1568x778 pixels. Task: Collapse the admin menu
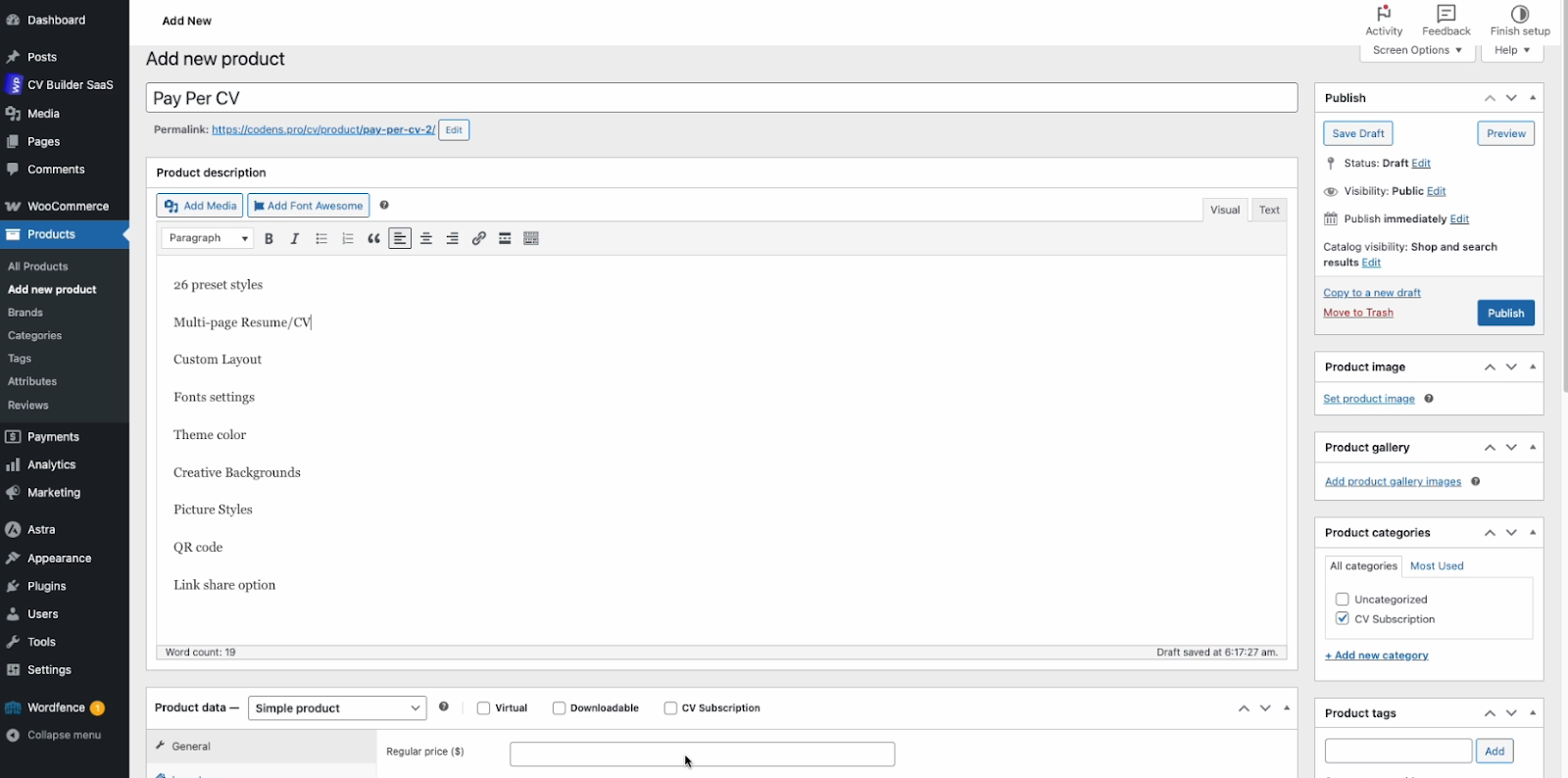coord(64,735)
